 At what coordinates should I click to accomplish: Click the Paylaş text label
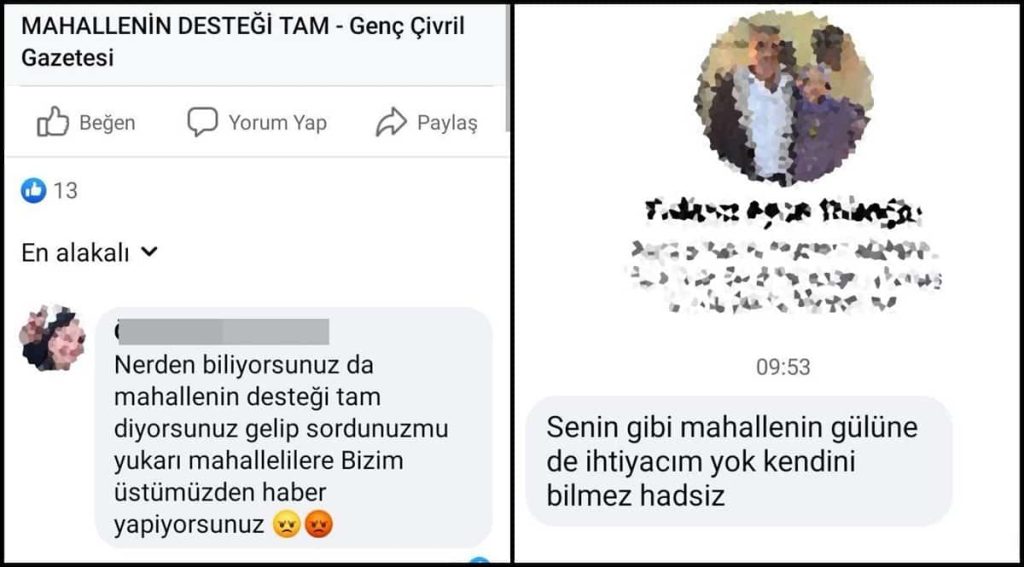[x=447, y=123]
